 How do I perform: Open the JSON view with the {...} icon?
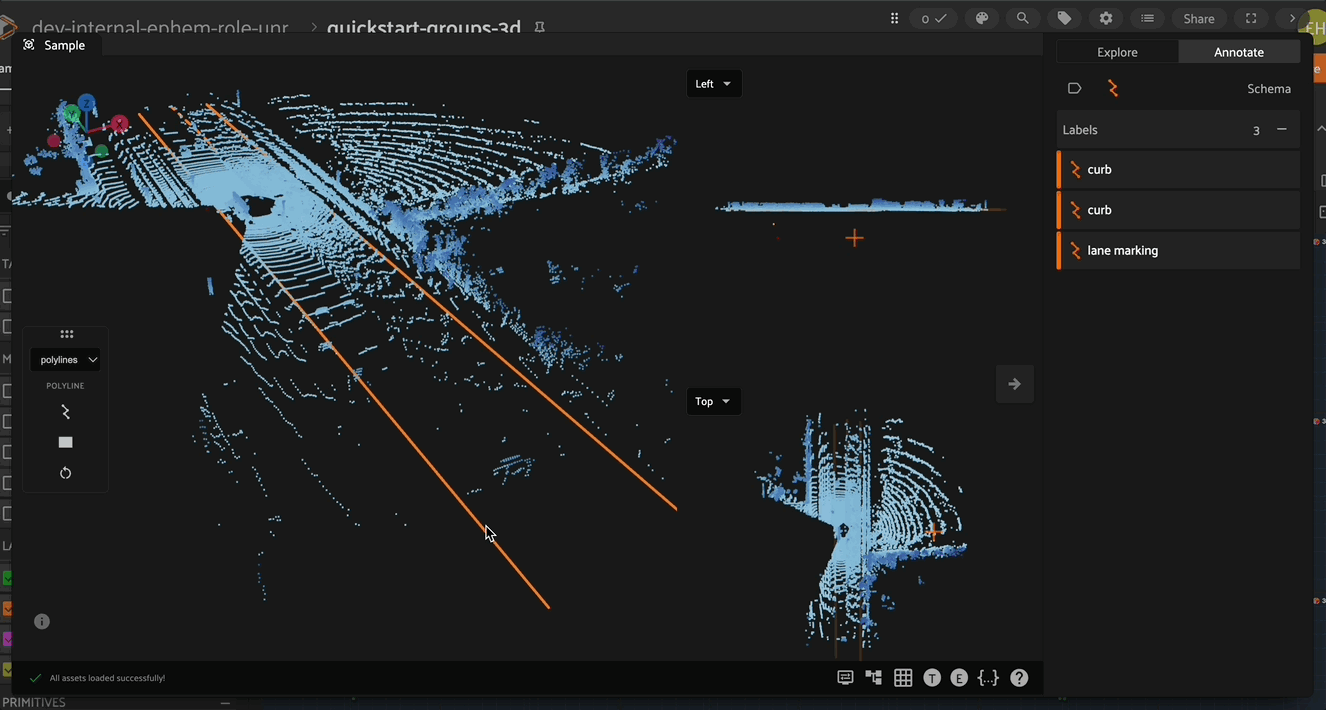coord(988,677)
